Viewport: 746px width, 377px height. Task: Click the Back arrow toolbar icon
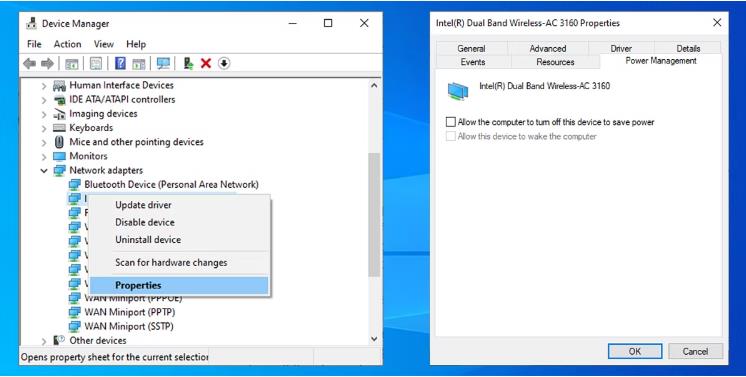click(29, 63)
